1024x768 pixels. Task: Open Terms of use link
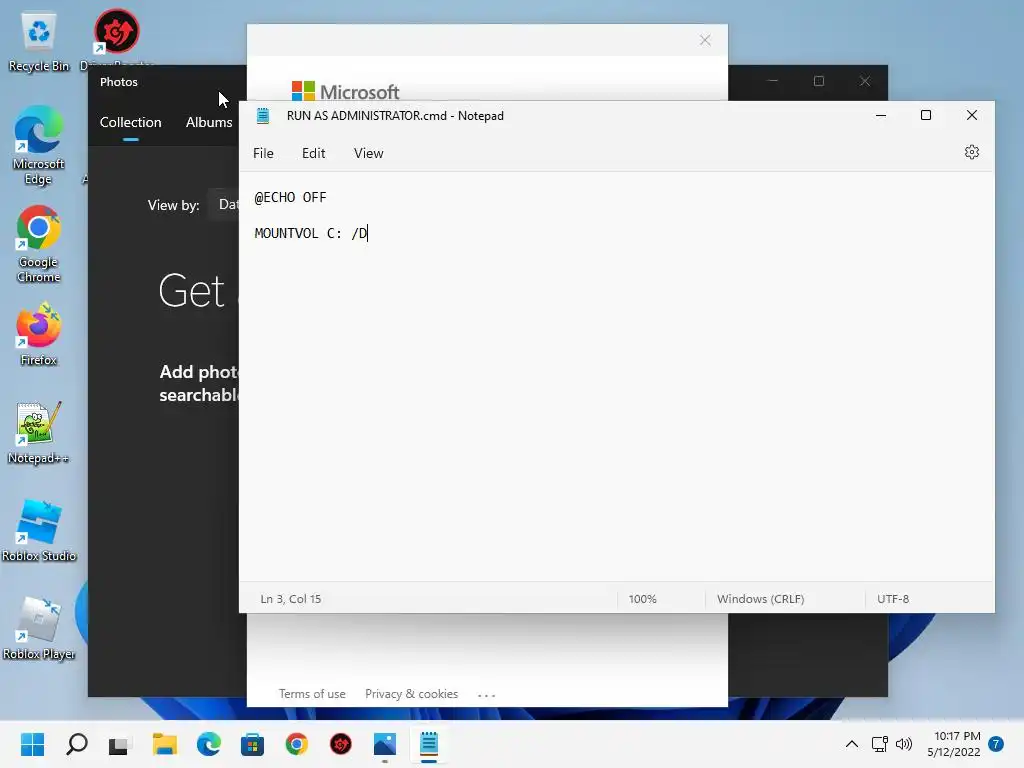[x=312, y=694]
